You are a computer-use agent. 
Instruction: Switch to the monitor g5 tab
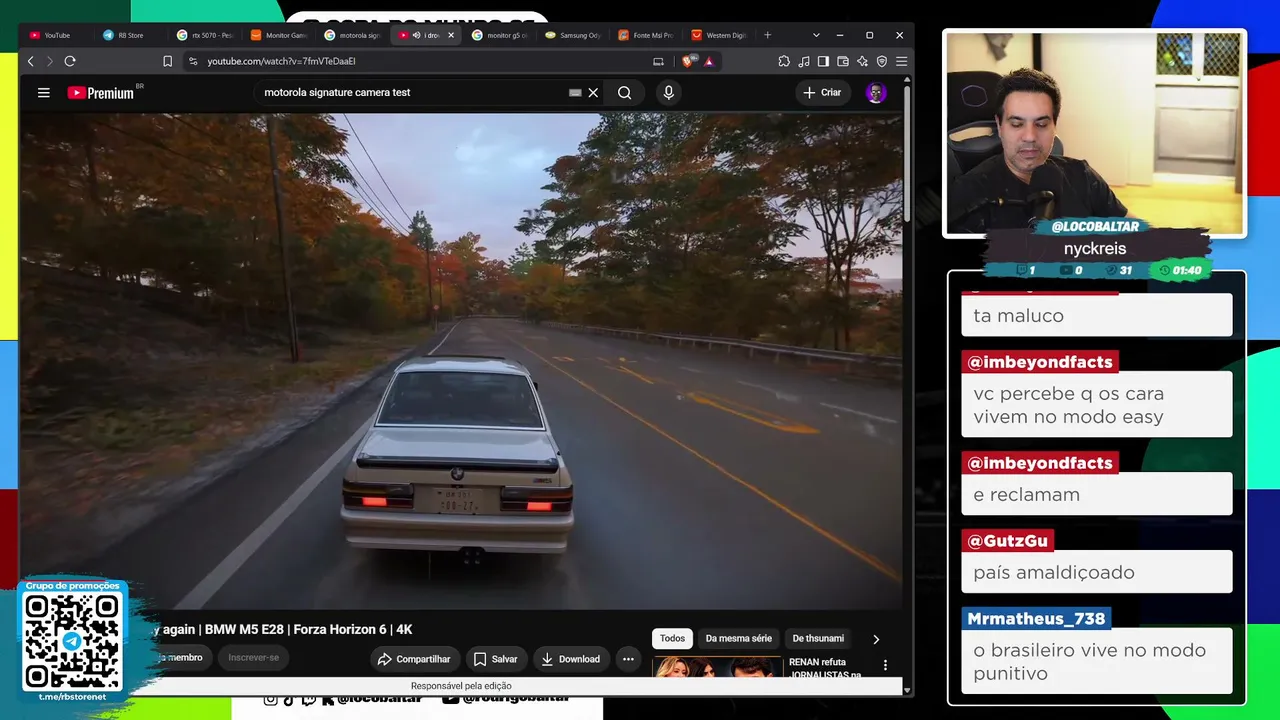click(499, 35)
